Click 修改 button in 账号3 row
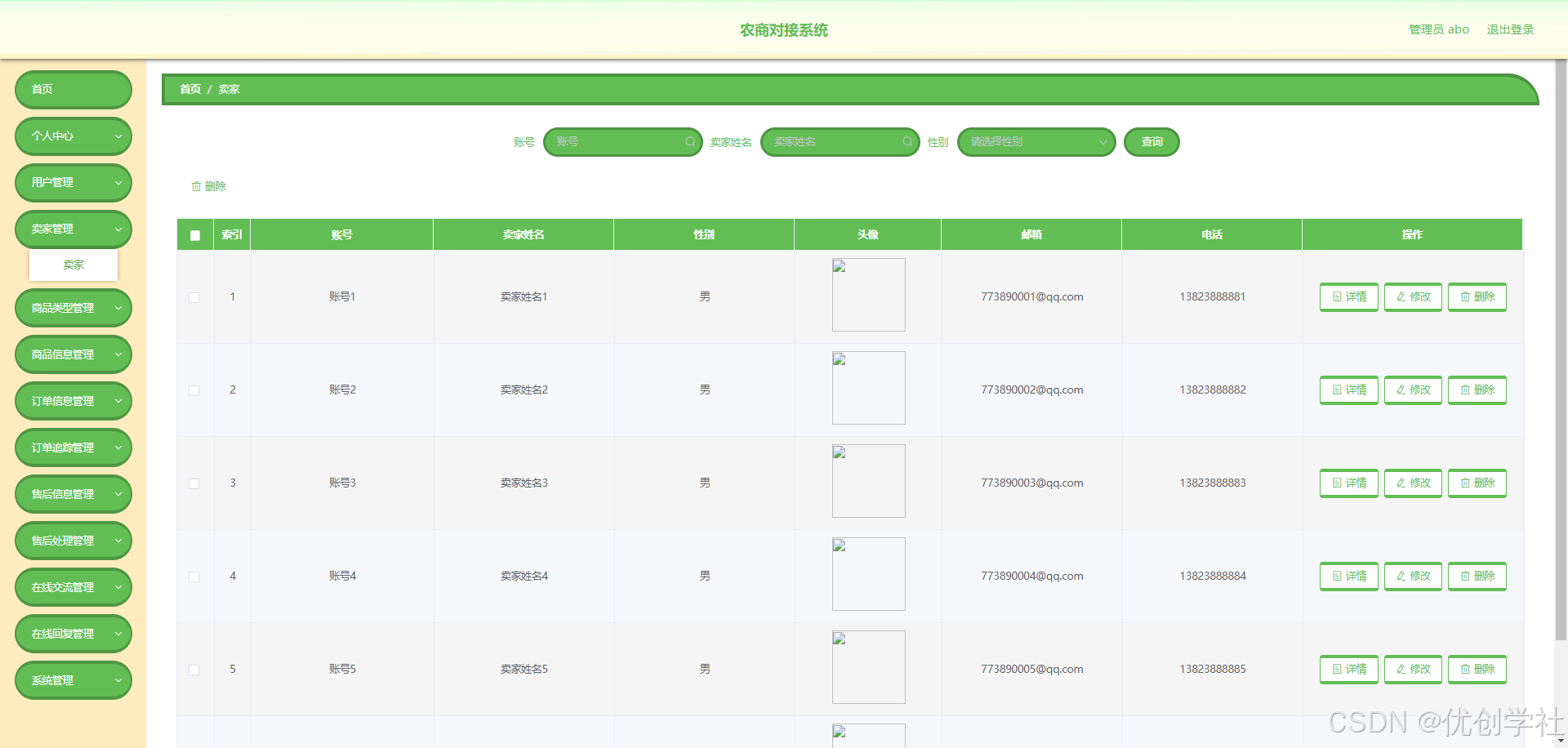The image size is (1568, 748). (x=1413, y=483)
